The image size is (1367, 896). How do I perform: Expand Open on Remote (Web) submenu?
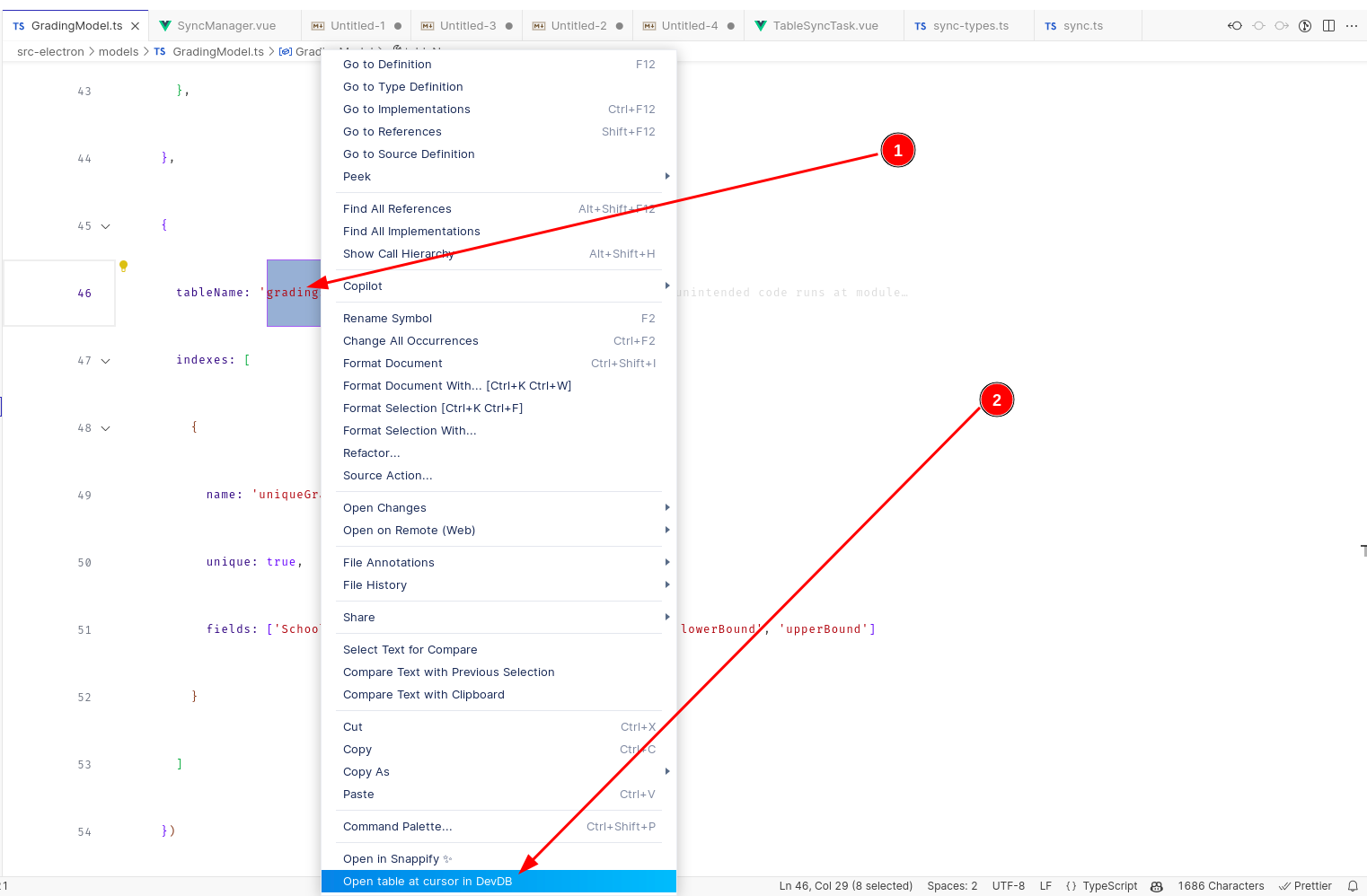pos(499,531)
